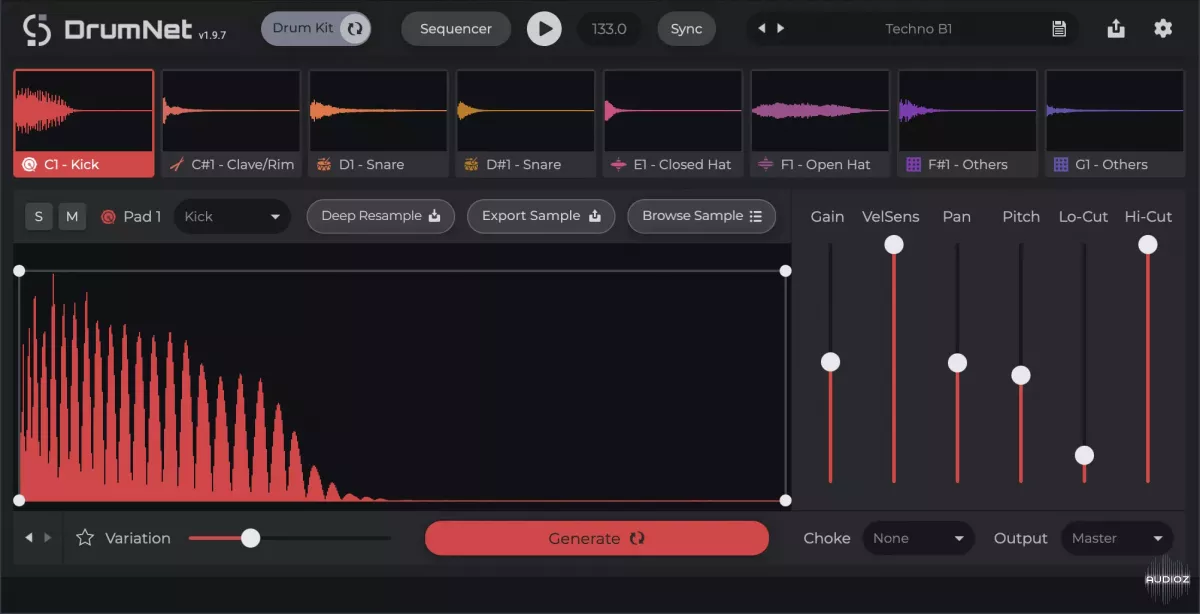Viewport: 1200px width, 614px height.
Task: Click the Pad 1 kick icon
Action: [108, 216]
